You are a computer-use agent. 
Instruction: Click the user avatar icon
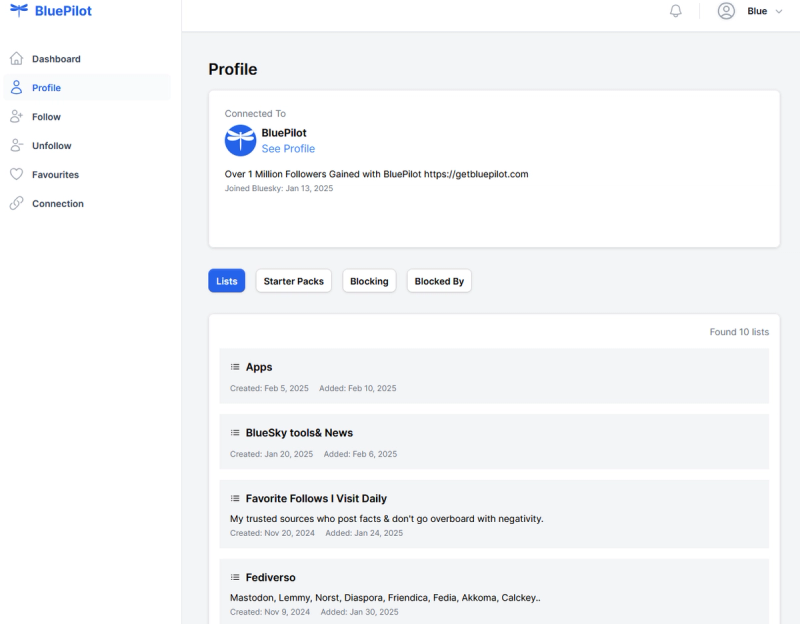click(x=726, y=11)
